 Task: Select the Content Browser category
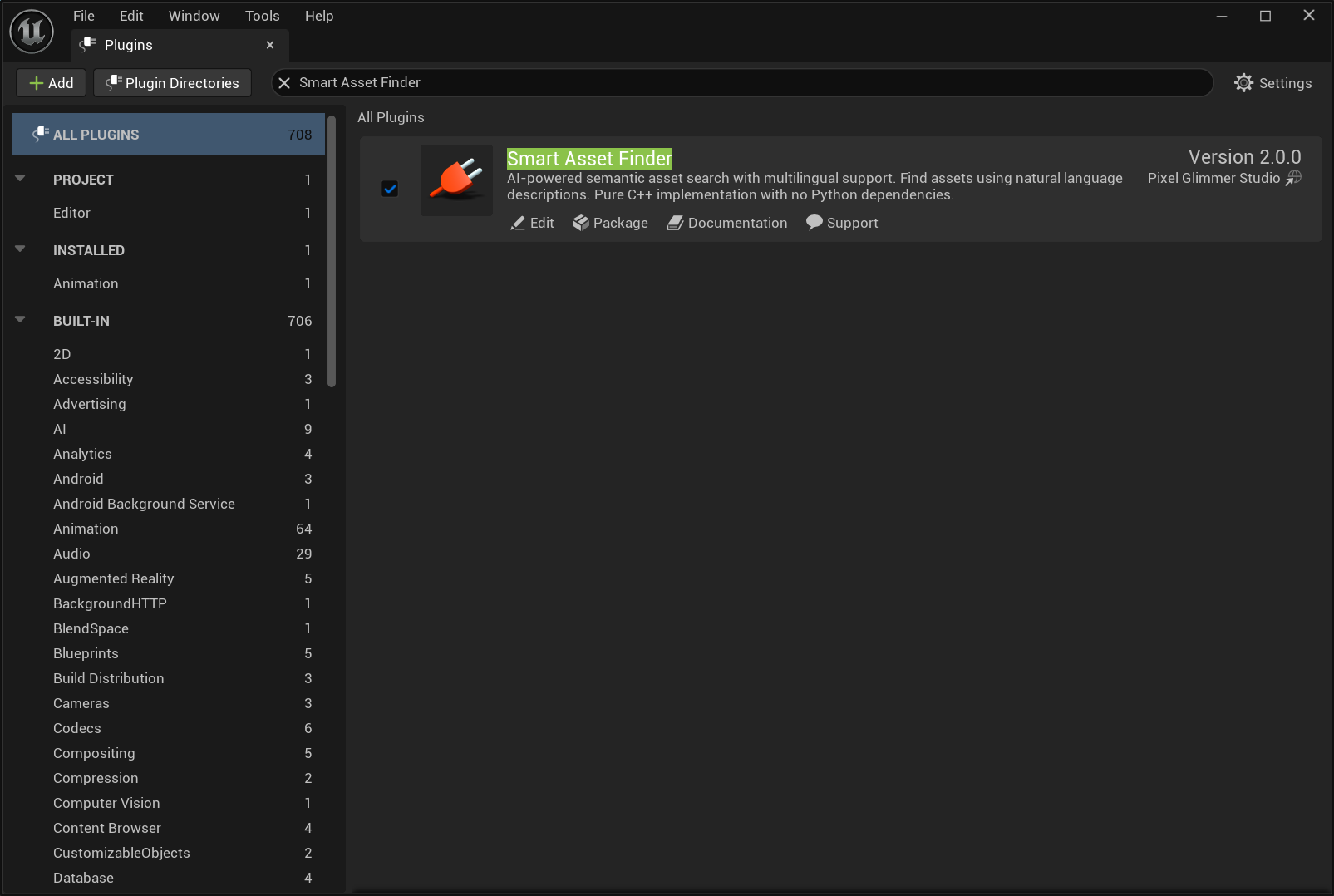(168, 828)
